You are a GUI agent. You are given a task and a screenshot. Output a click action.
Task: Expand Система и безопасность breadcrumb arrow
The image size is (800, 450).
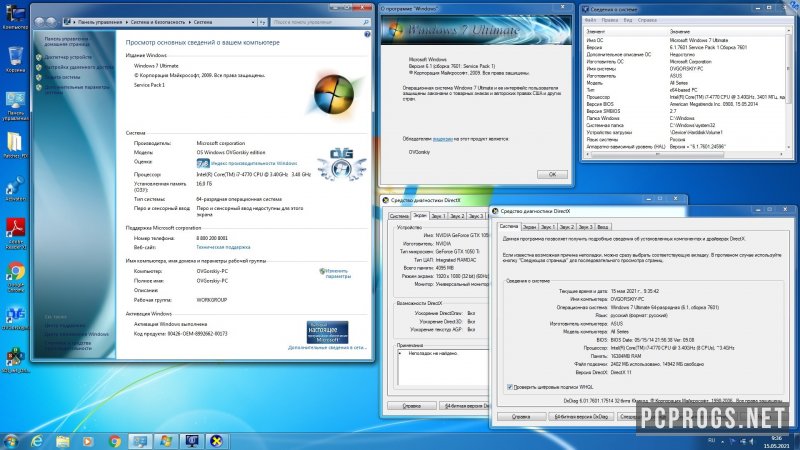pos(190,22)
